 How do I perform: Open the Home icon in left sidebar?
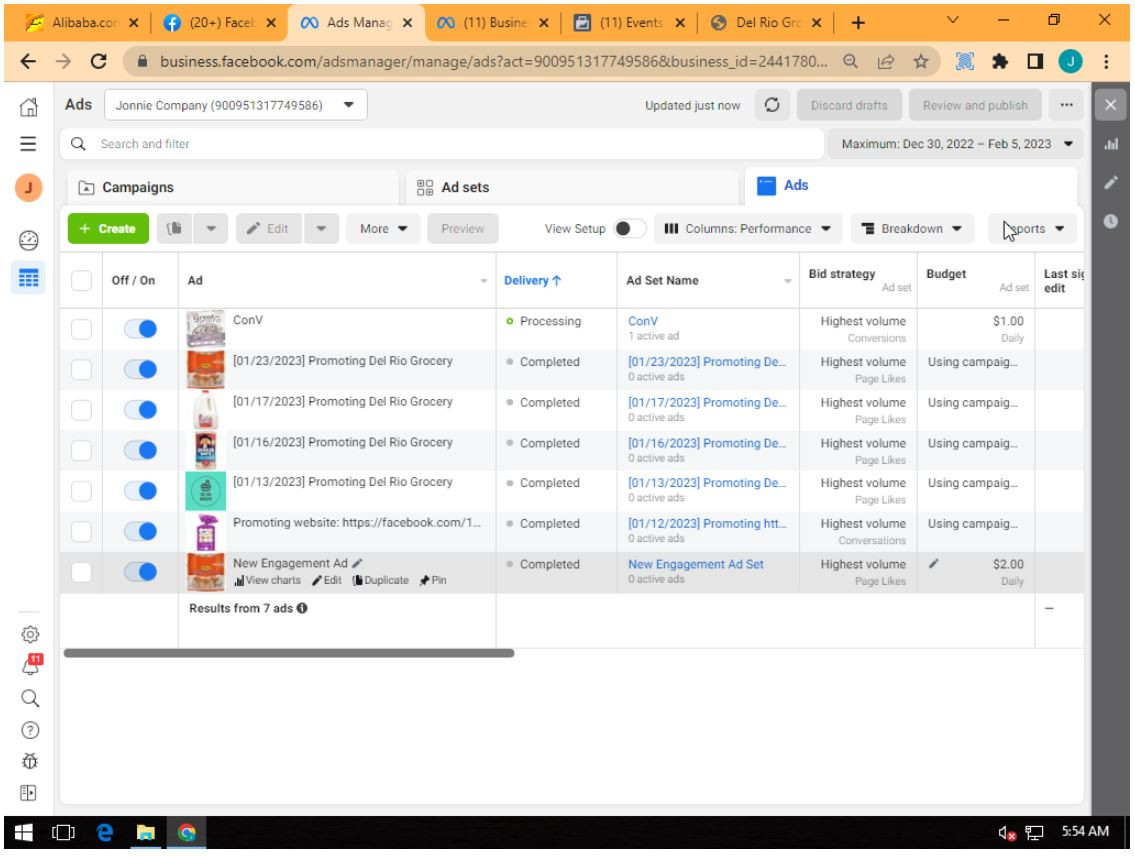(28, 107)
